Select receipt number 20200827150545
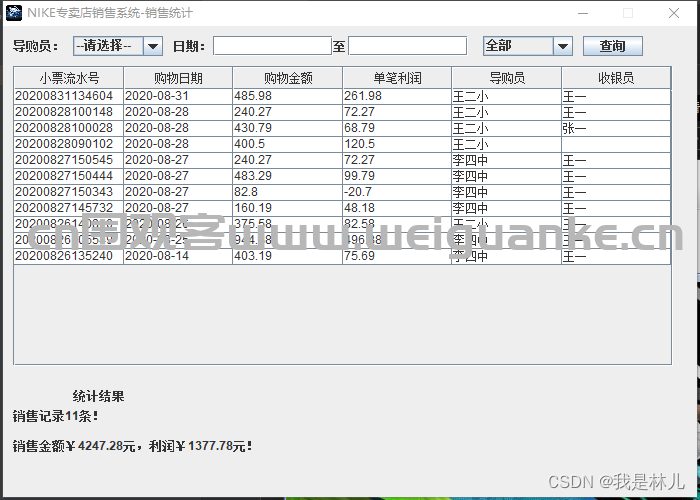Screen dimensions: 700x500 [x=69, y=160]
